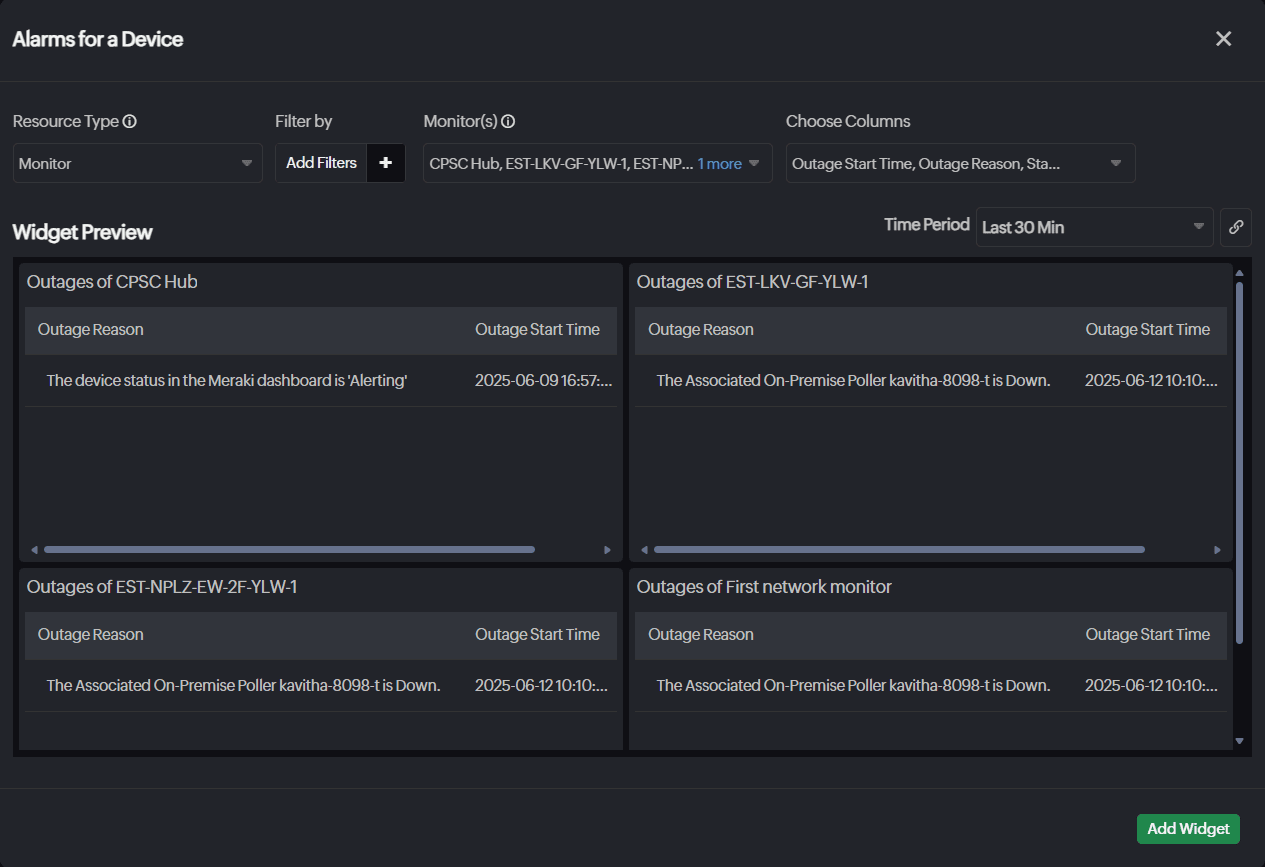
Task: Open the Time Period dropdown set to Last 30 Min
Action: coord(1094,227)
